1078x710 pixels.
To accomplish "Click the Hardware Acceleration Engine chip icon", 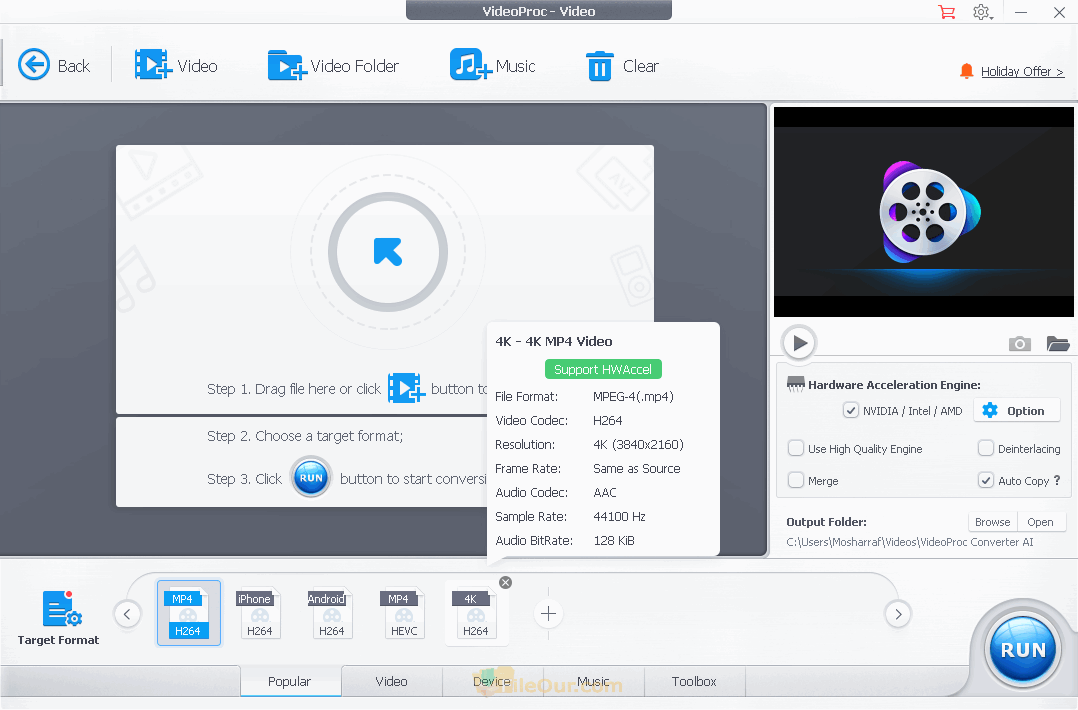I will pyautogui.click(x=795, y=384).
